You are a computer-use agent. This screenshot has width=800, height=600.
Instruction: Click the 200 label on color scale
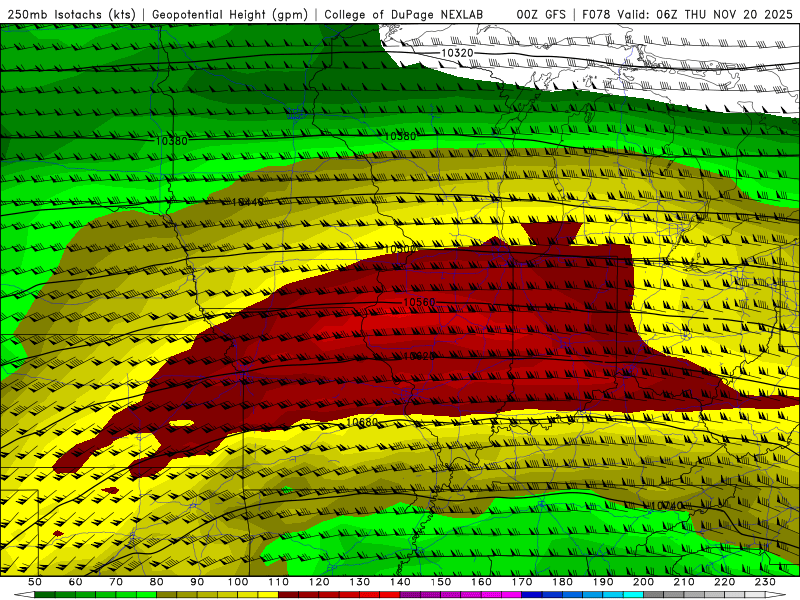tap(643, 582)
